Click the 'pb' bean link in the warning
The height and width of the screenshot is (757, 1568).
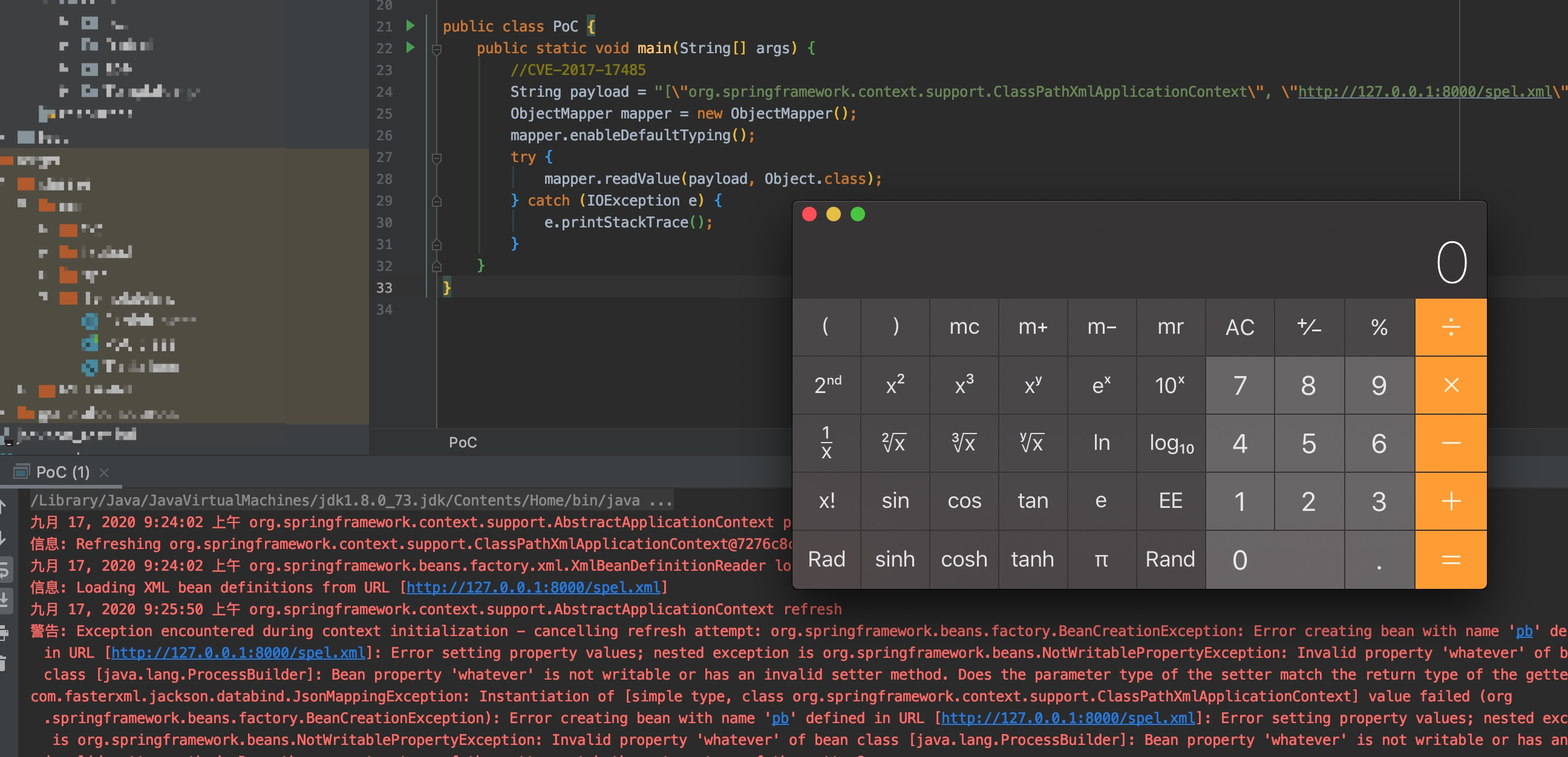click(x=1524, y=631)
